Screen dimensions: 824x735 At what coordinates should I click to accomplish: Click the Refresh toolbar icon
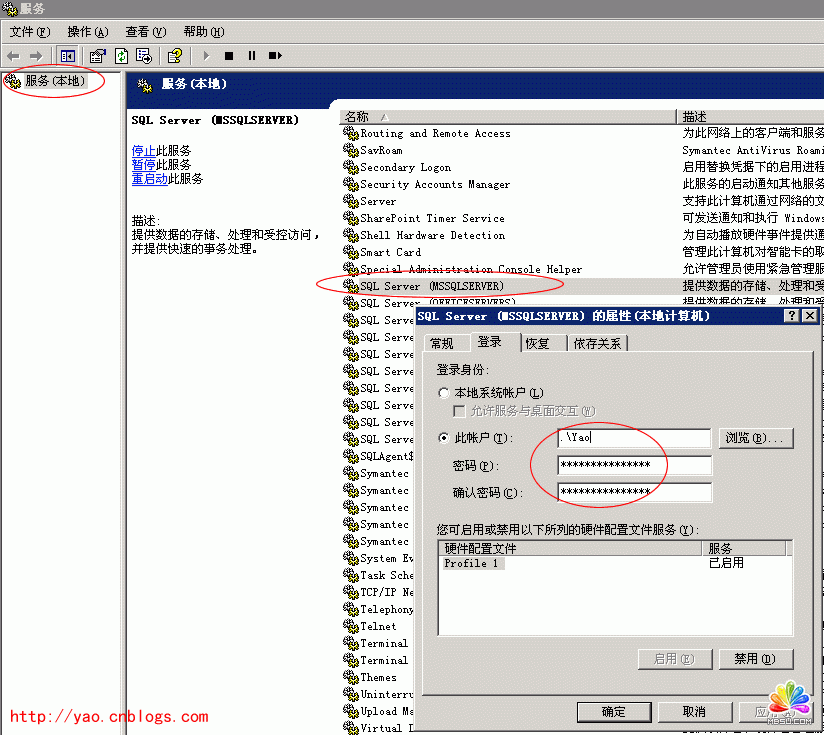121,56
